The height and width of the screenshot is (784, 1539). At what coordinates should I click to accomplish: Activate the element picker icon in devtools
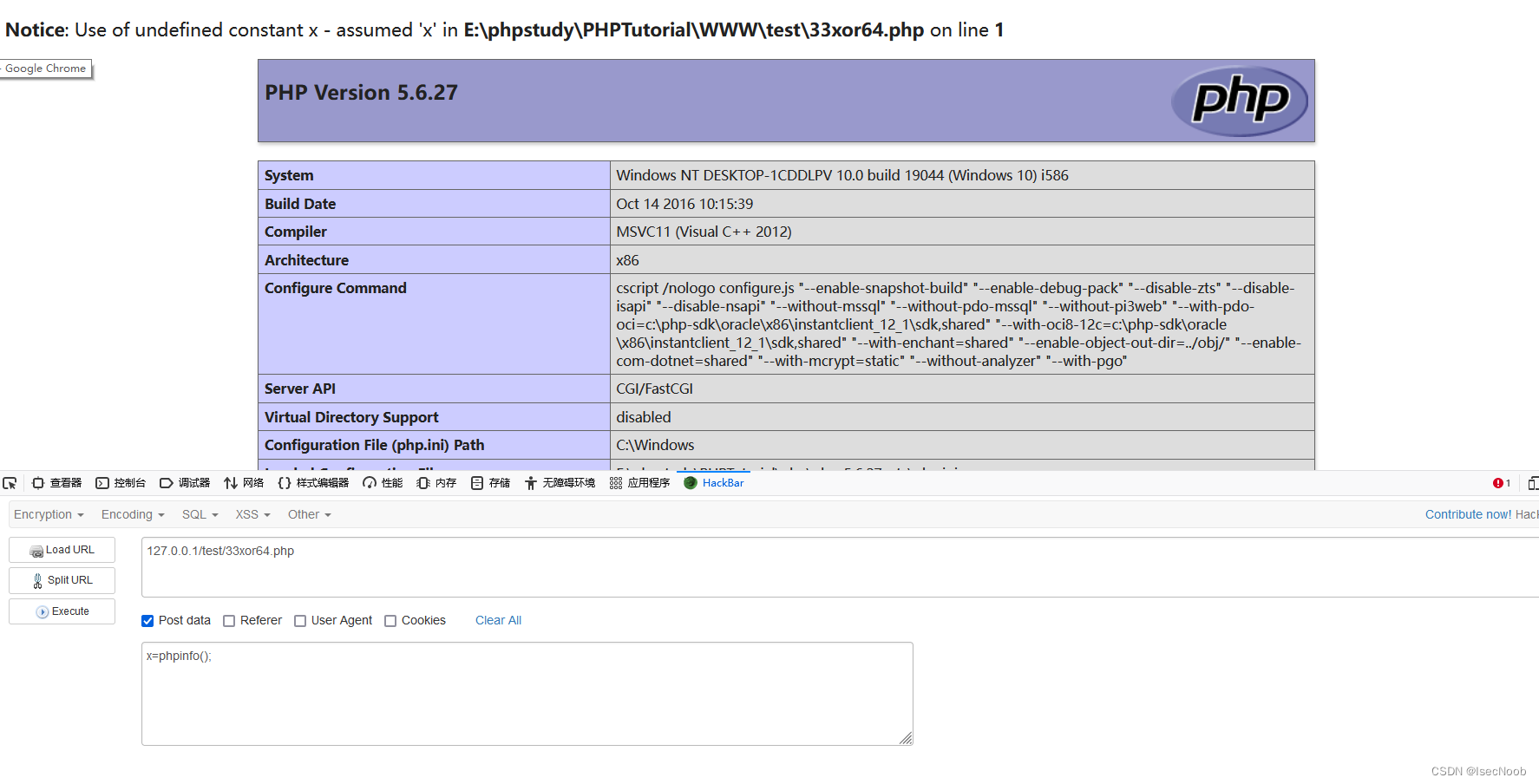coord(10,483)
